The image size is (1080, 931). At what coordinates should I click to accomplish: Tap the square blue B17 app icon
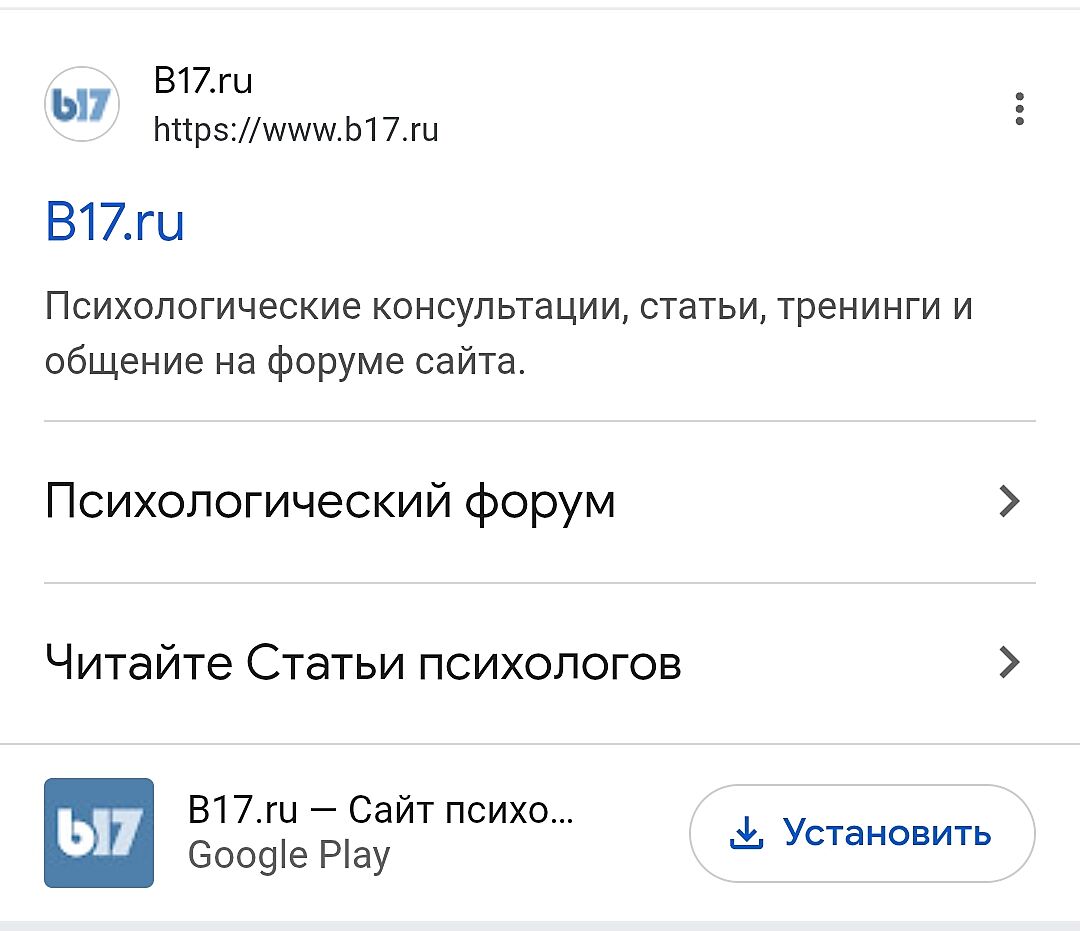(x=99, y=832)
